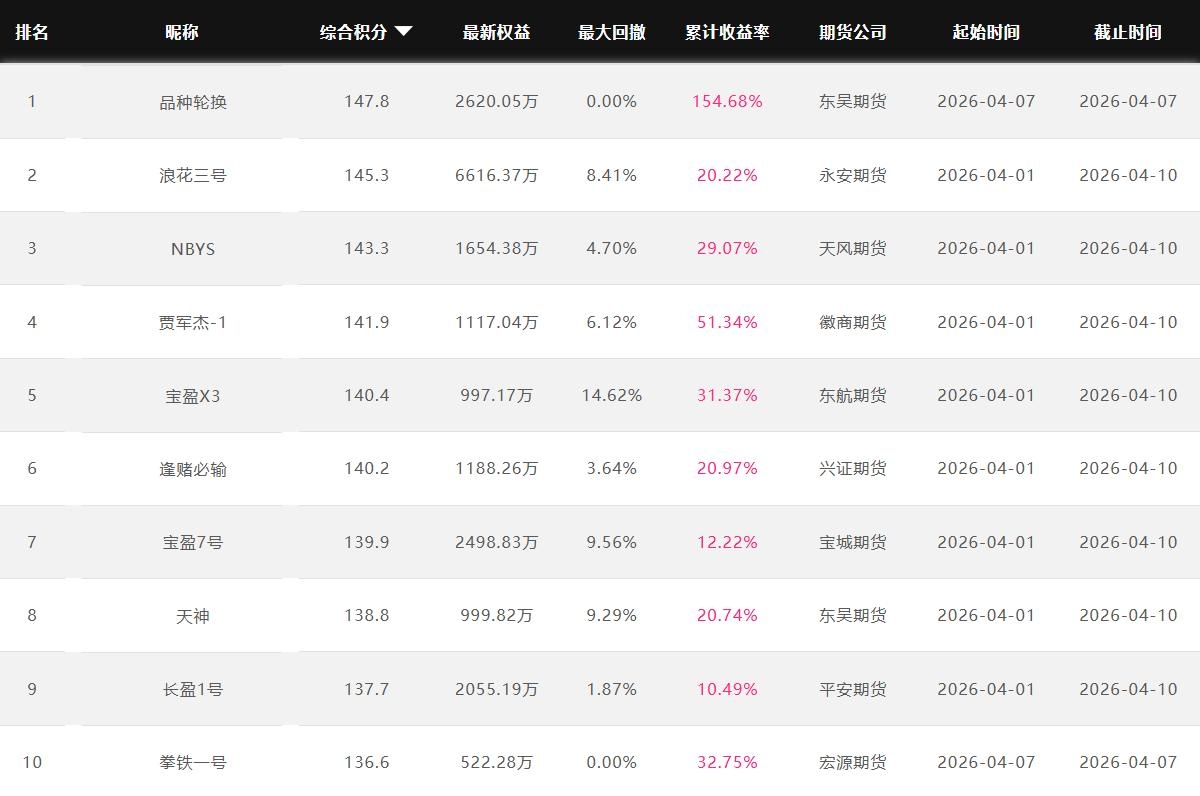1200x796 pixels.
Task: Sort table by 最大回撤 header
Action: (611, 32)
